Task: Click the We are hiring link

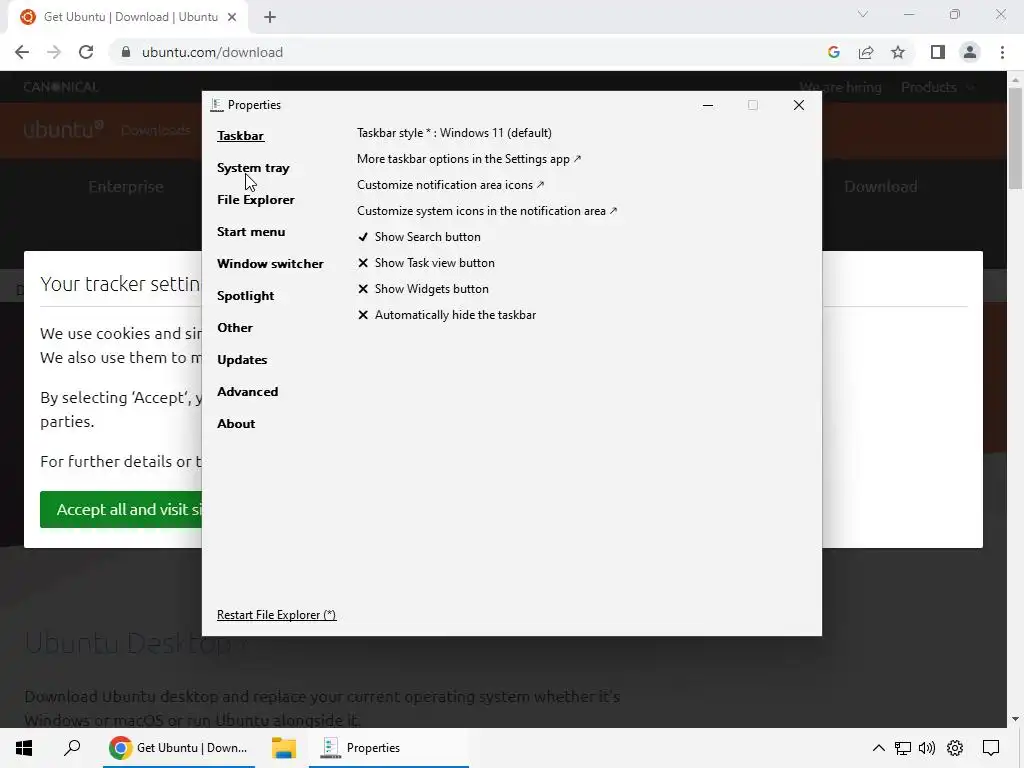Action: tap(840, 87)
